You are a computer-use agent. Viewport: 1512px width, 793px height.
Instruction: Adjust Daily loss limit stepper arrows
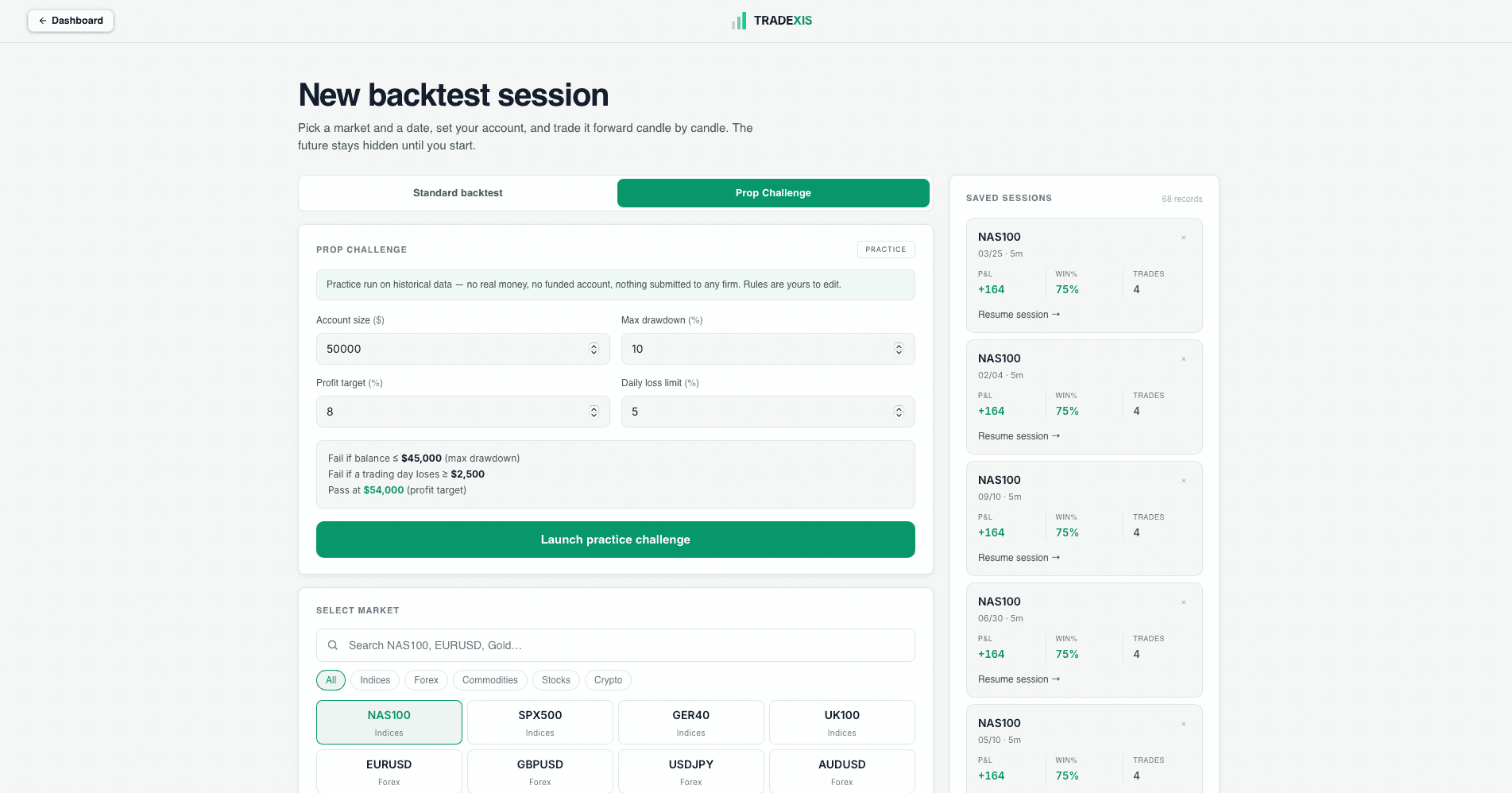click(x=899, y=412)
